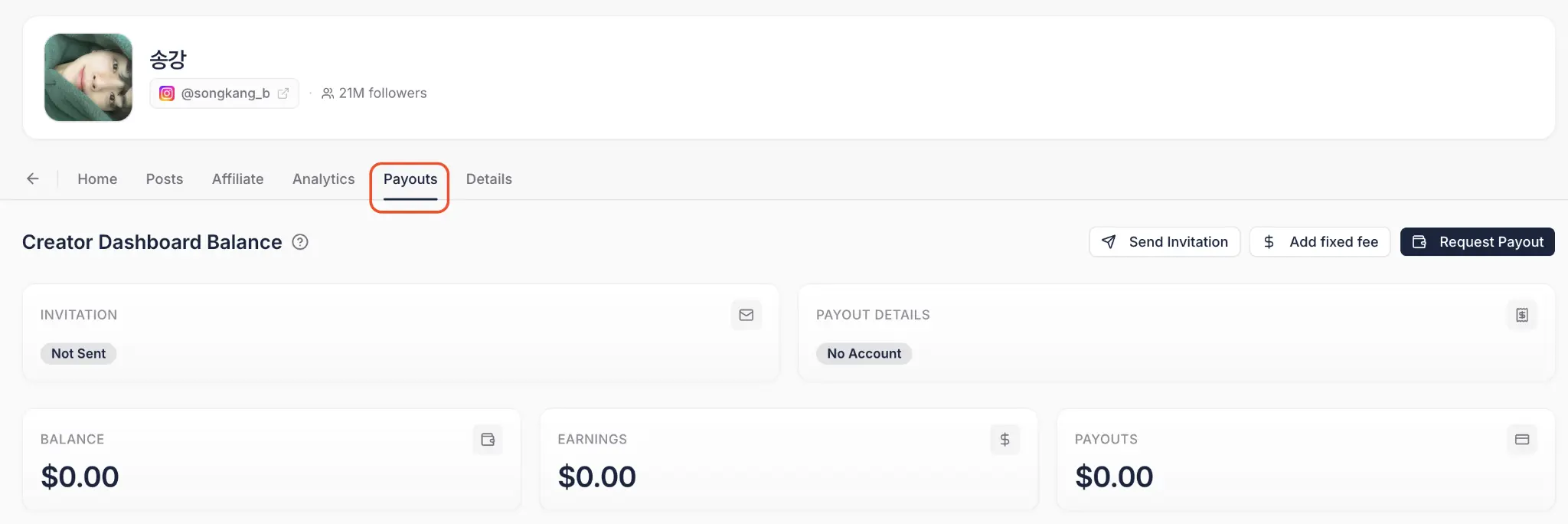Click the card icon in Payouts card
Viewport: 1568px width, 524px height.
pos(1522,439)
